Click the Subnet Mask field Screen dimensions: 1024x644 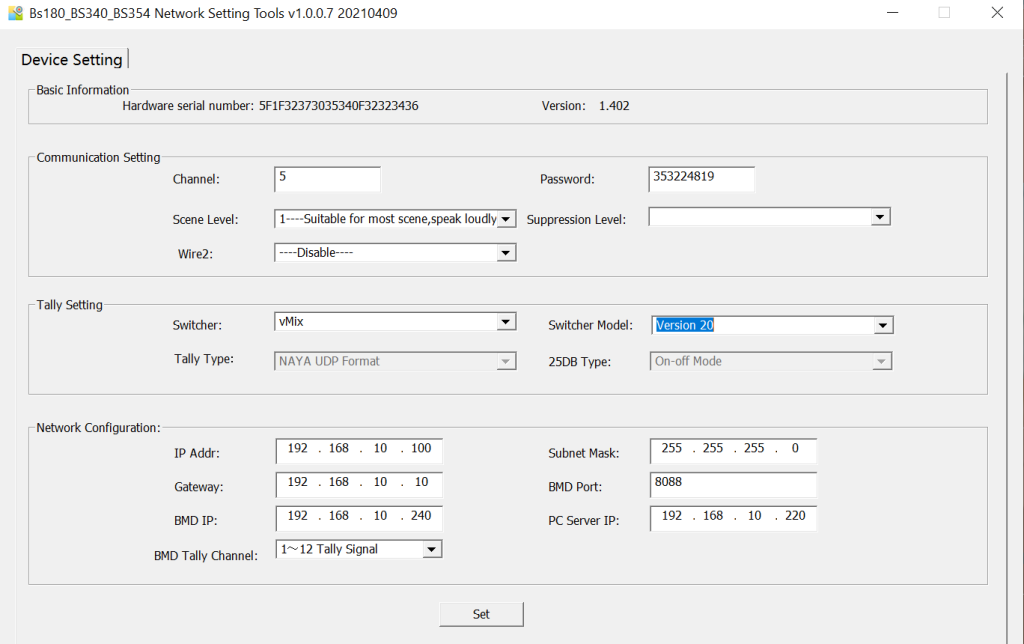coord(733,450)
